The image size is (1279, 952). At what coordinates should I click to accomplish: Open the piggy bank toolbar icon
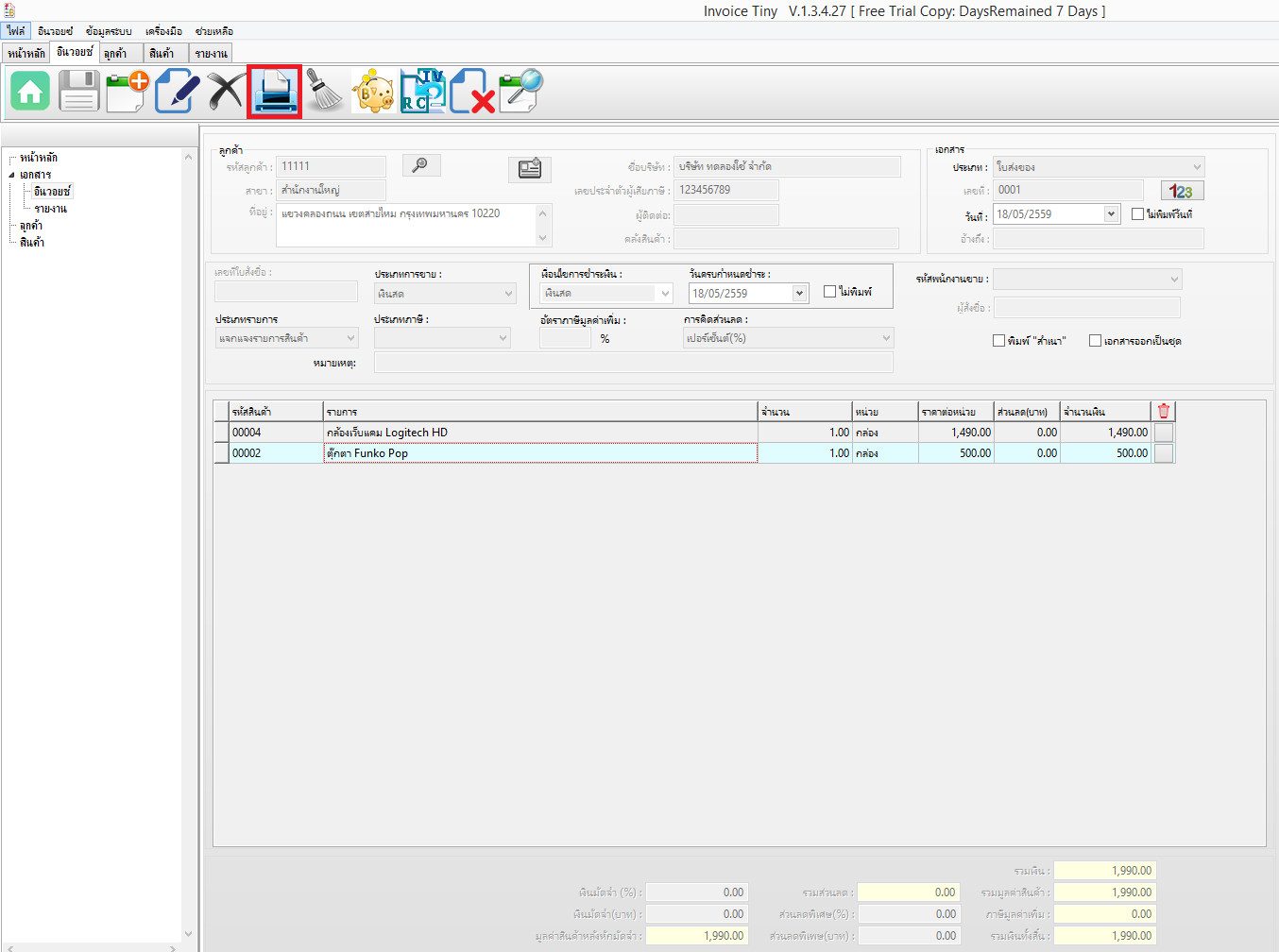pos(373,92)
